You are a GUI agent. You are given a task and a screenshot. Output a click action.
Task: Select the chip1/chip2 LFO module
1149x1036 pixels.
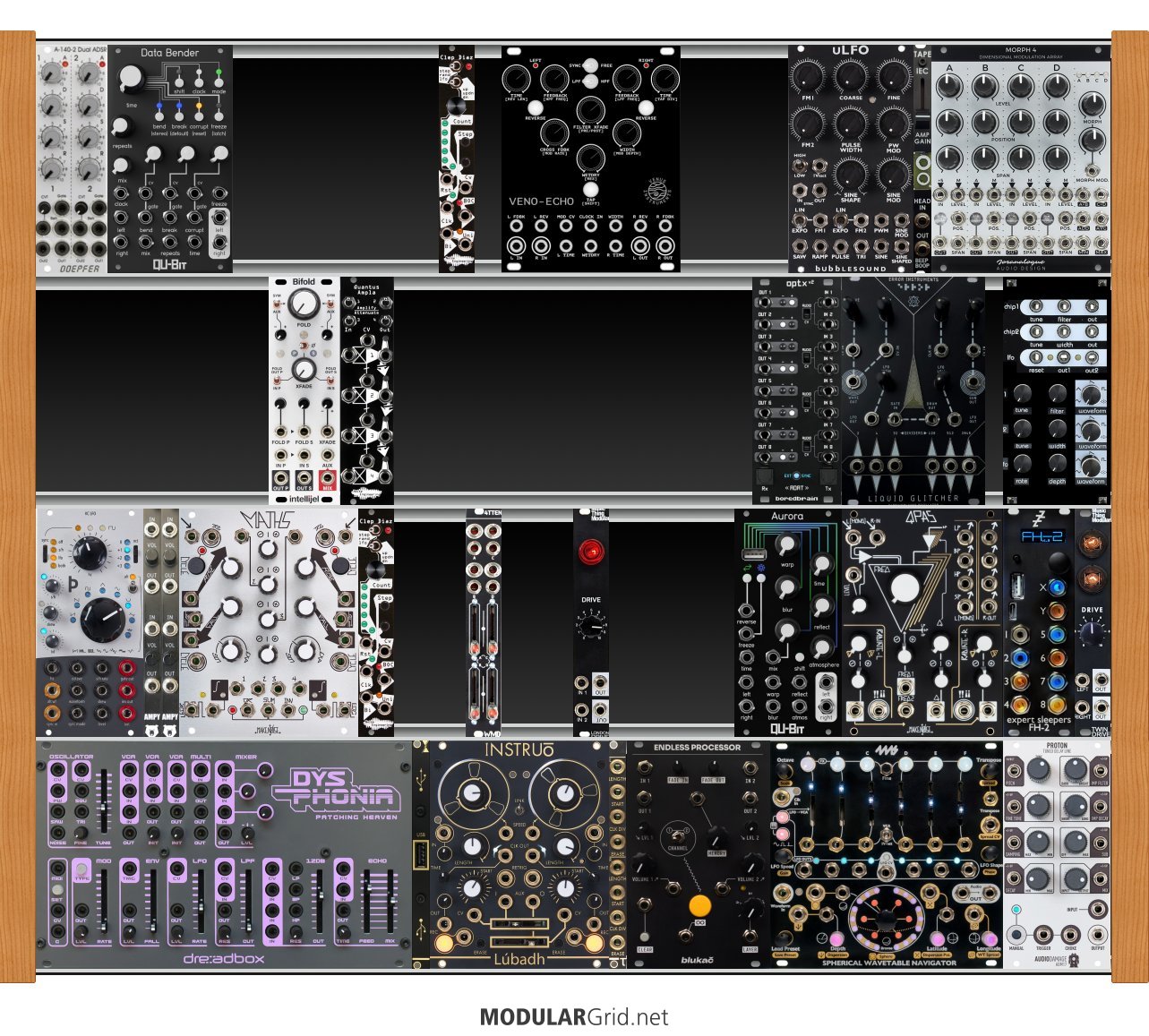pos(1057,390)
